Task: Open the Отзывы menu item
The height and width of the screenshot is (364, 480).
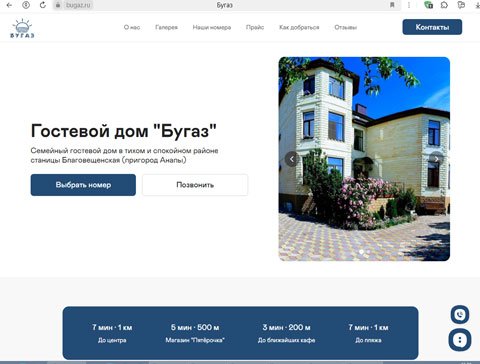Action: [x=346, y=27]
